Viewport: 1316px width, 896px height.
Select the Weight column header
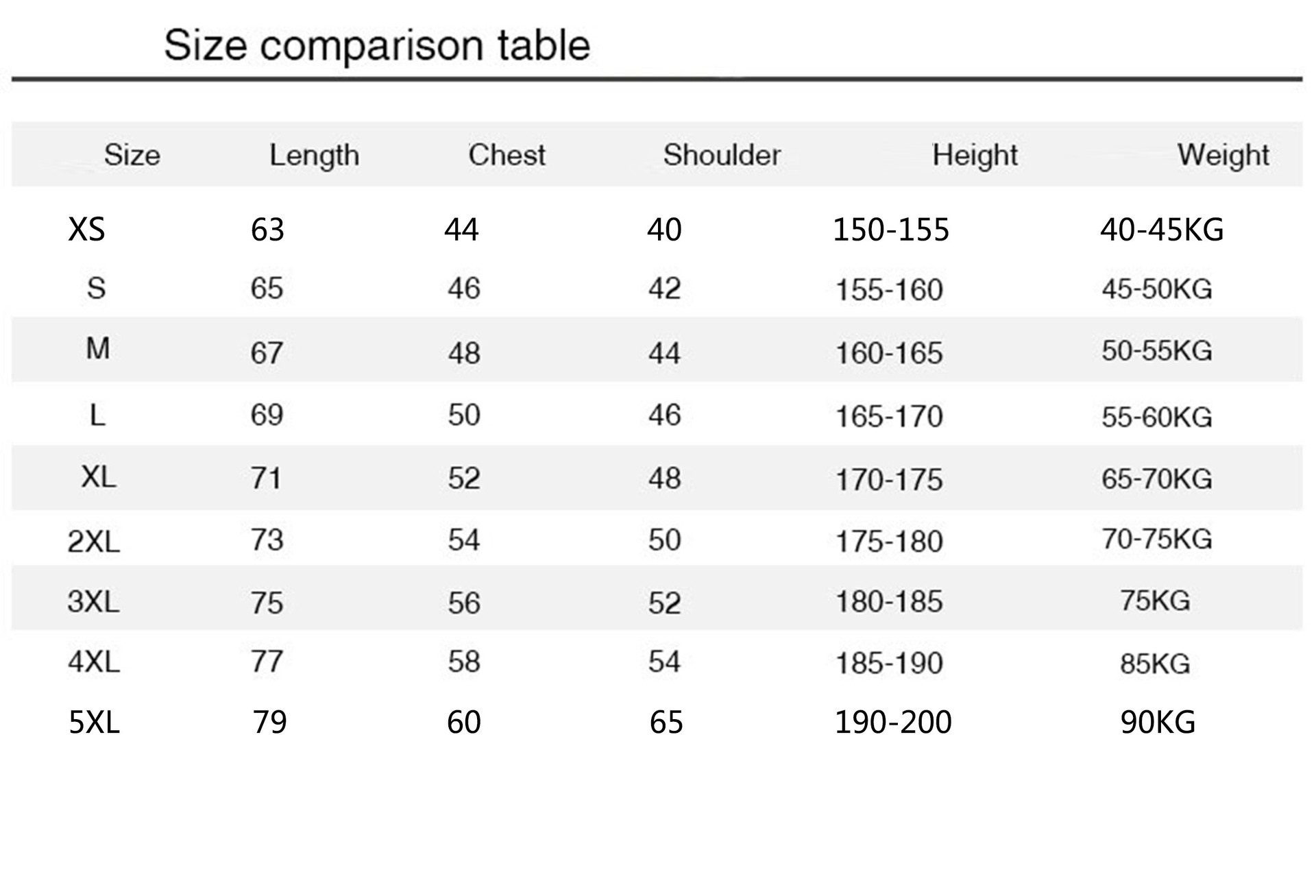[1223, 156]
